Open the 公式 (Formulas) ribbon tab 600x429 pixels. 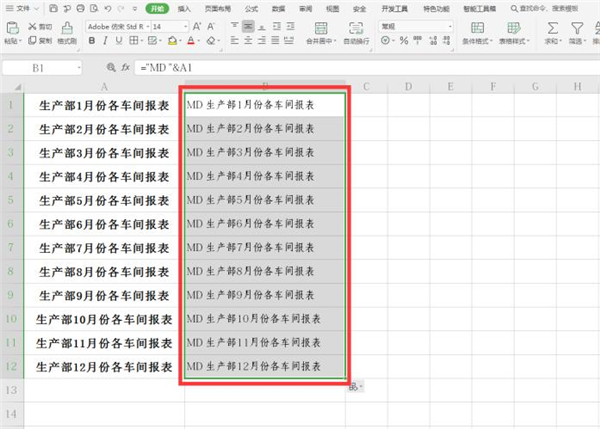pyautogui.click(x=250, y=8)
